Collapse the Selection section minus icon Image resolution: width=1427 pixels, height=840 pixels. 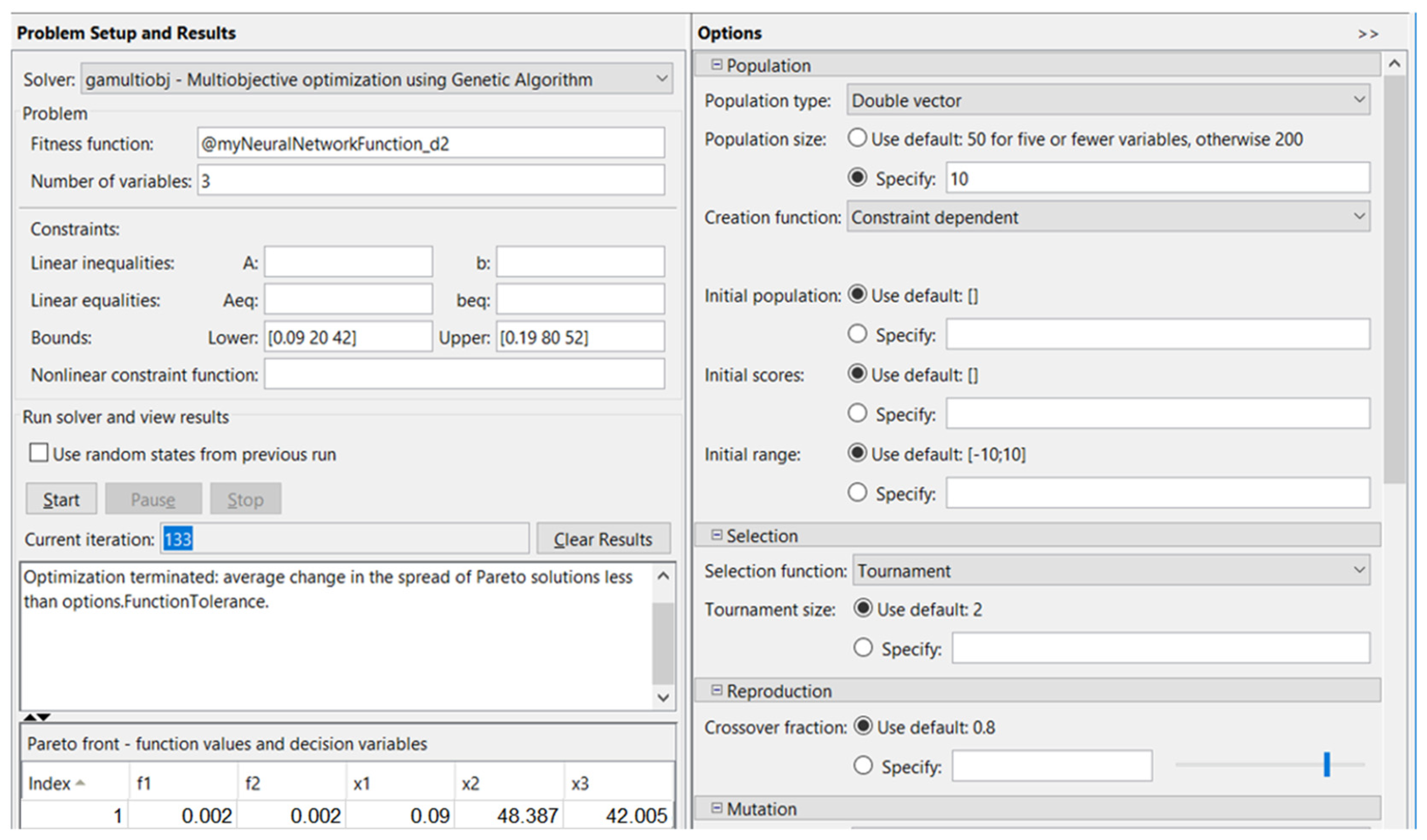716,535
